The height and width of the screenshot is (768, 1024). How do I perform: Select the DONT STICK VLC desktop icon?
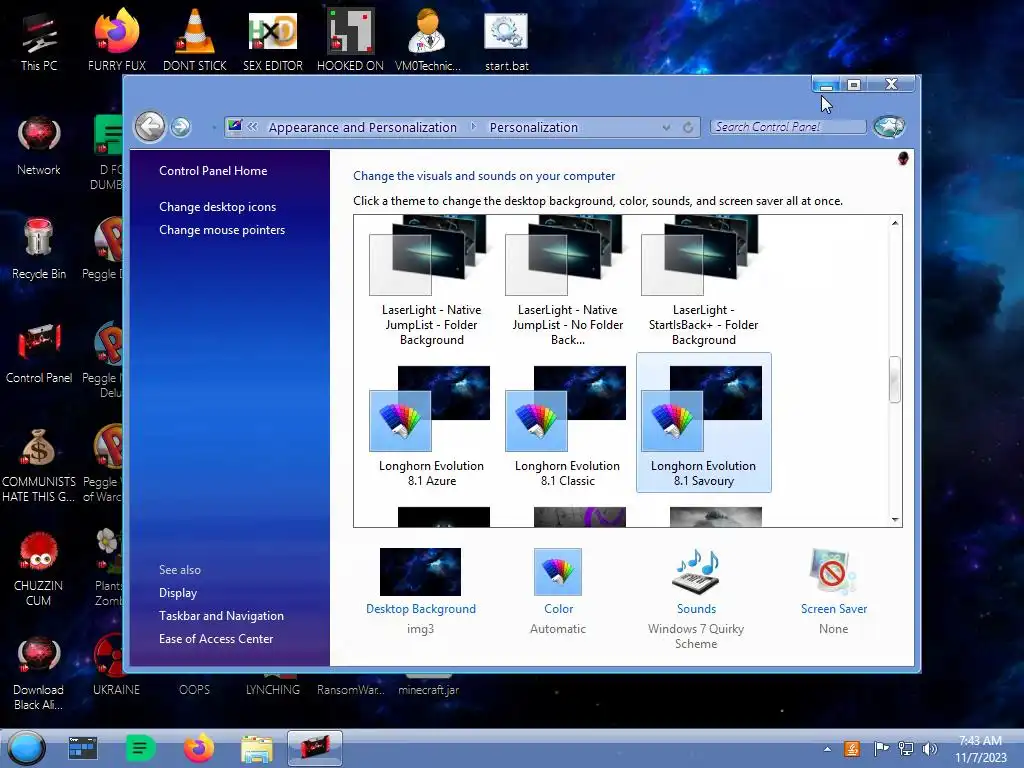195,40
